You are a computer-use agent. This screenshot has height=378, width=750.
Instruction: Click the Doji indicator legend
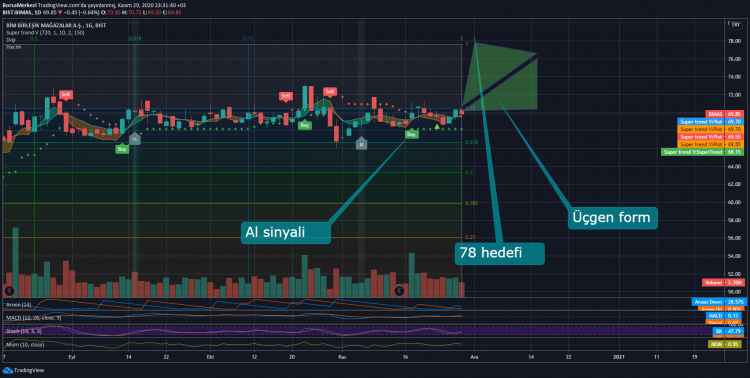coord(11,40)
